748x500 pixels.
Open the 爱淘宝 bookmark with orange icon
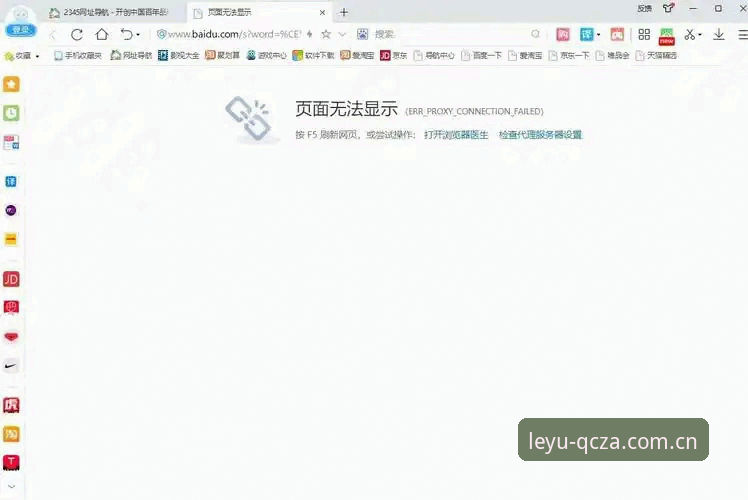coord(357,56)
